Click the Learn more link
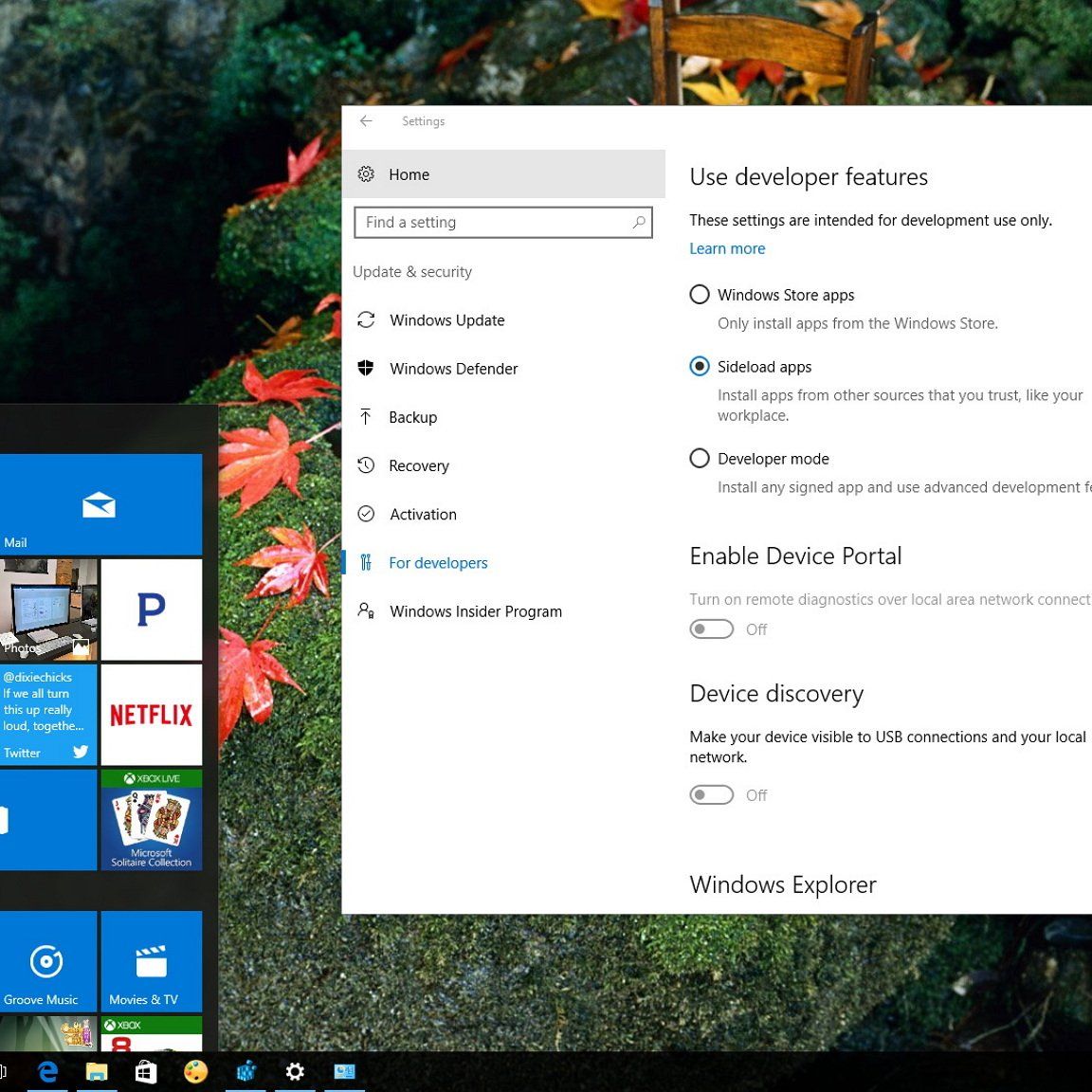 [727, 249]
